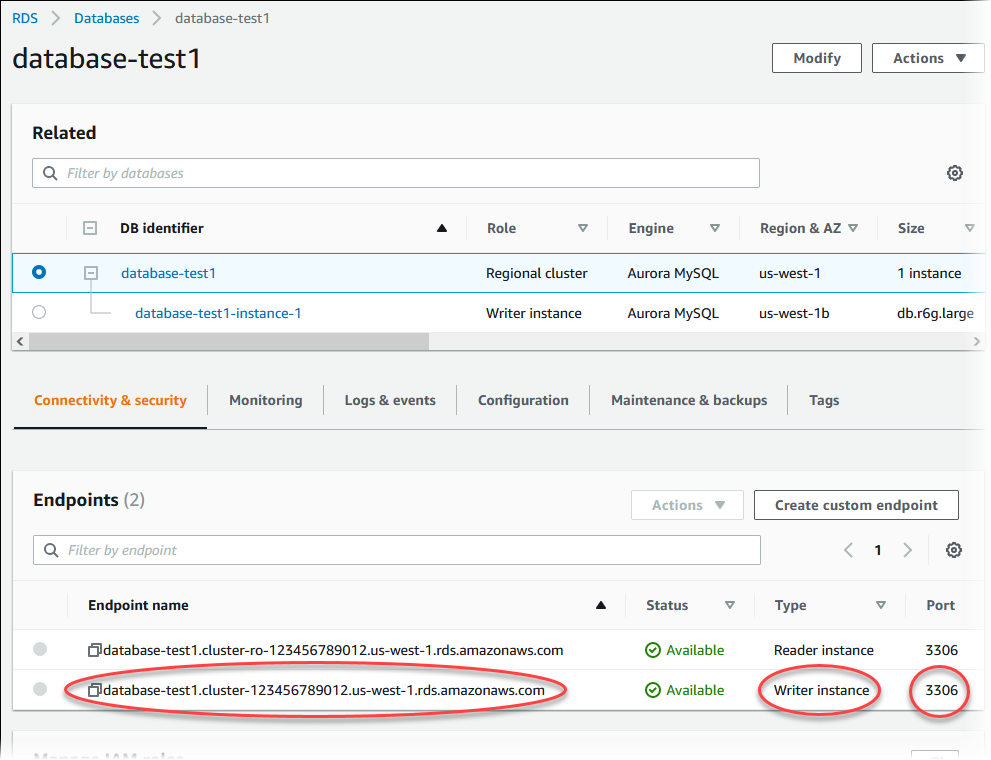Viewport: 991px width, 760px height.
Task: Click the previous page chevron
Action: coord(848,550)
